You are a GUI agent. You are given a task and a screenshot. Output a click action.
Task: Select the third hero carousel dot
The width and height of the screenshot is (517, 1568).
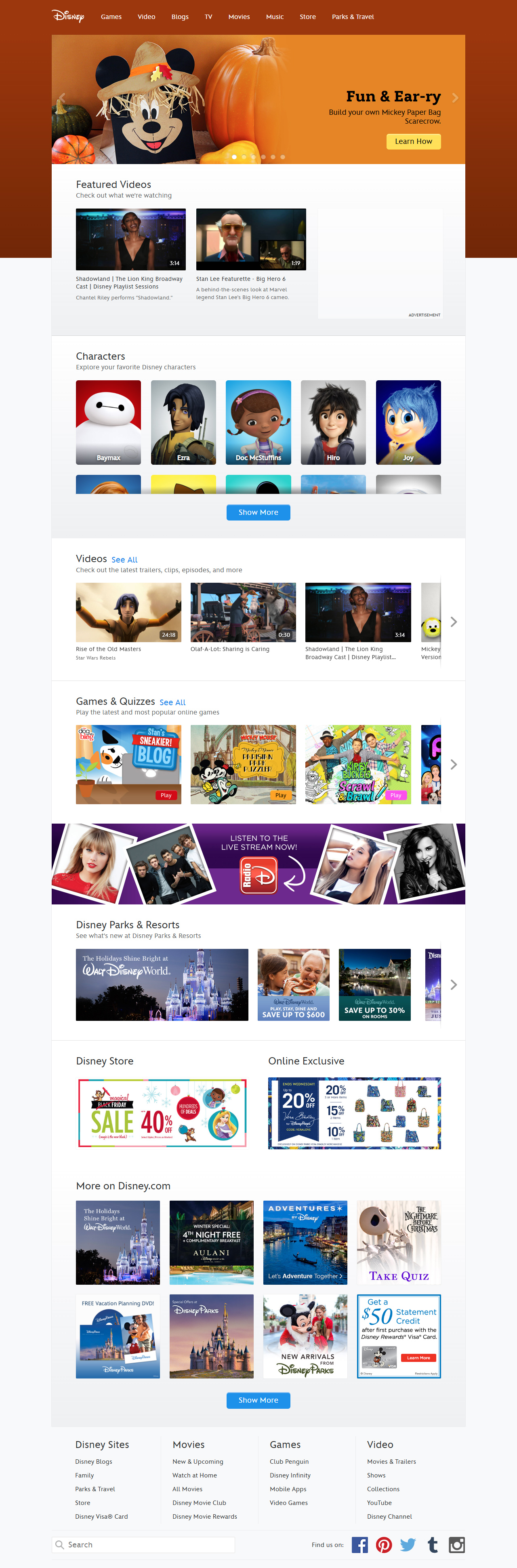pos(254,157)
